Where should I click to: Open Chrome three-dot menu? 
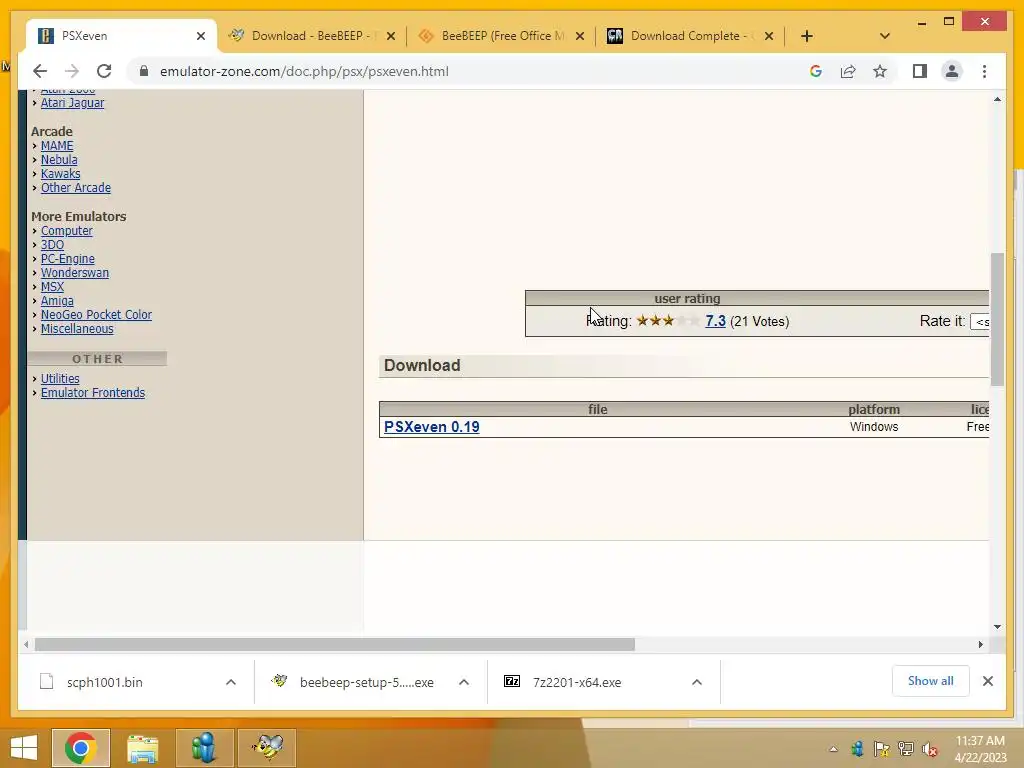(984, 71)
